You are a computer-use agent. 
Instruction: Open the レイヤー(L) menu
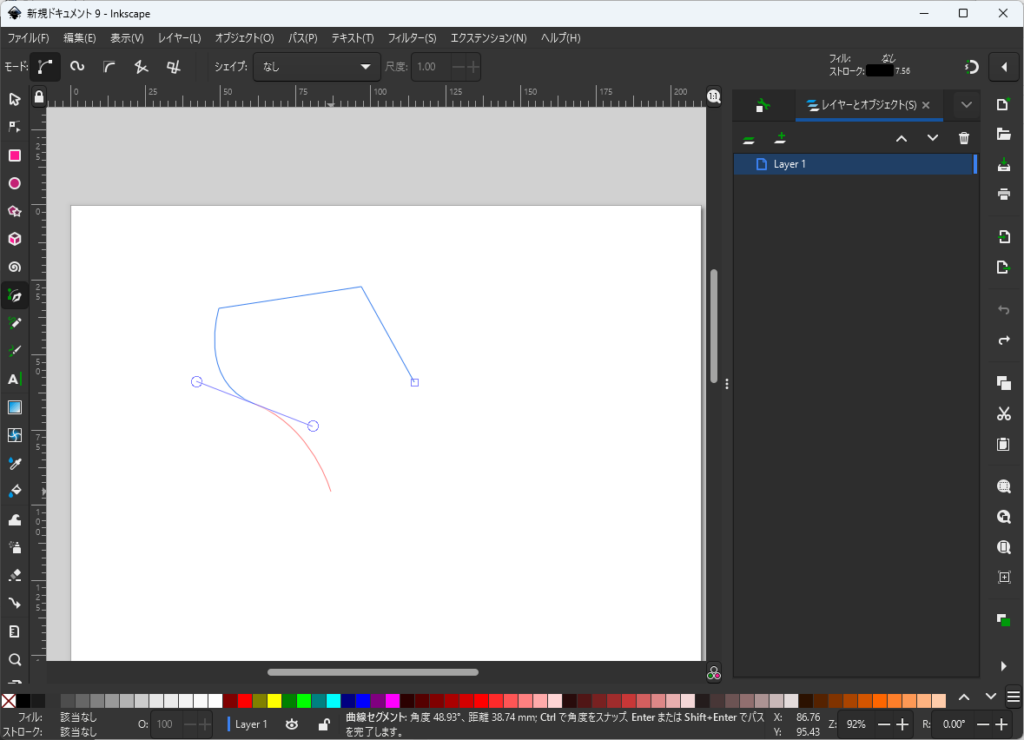[x=180, y=38]
